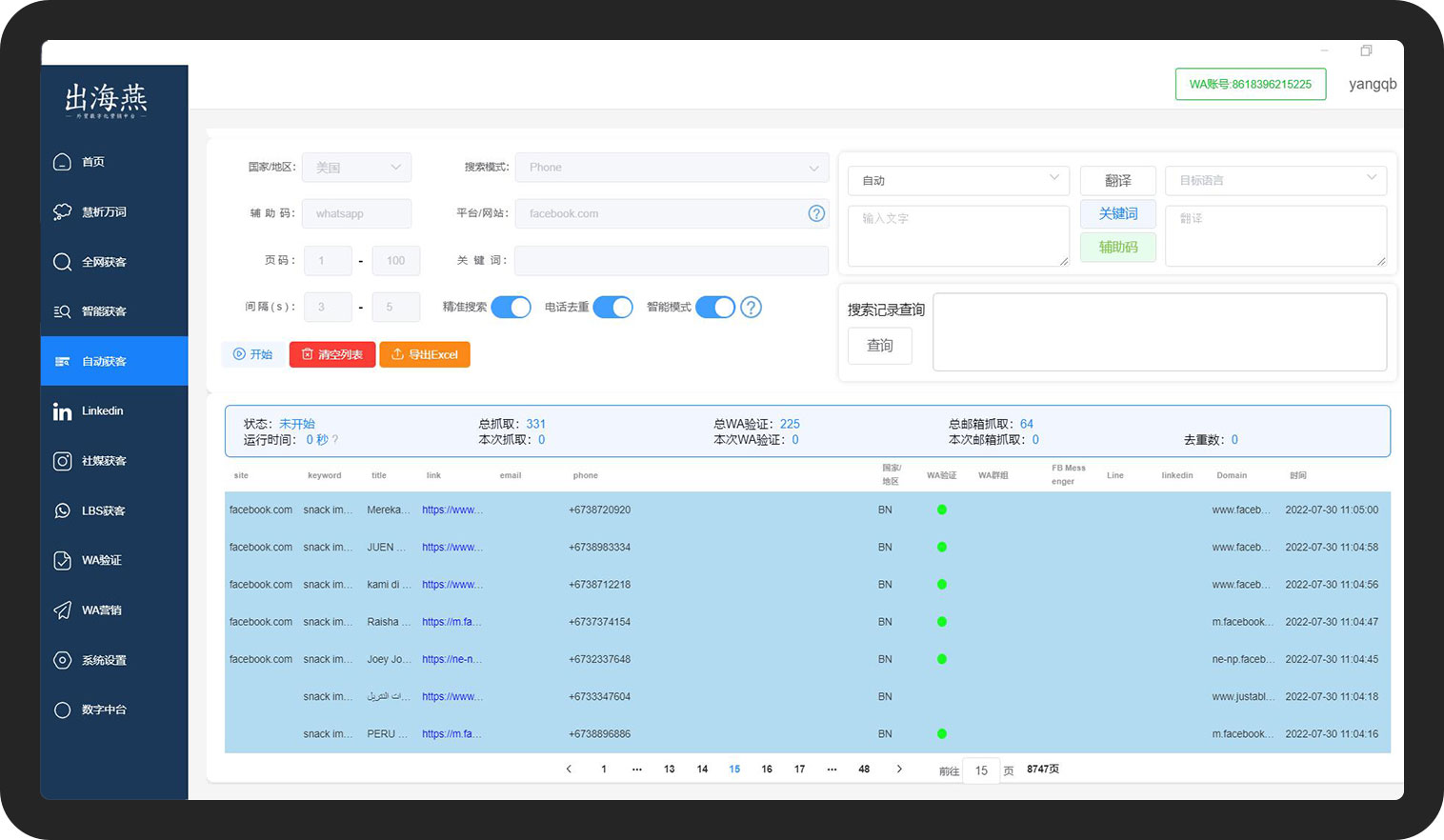This screenshot has height=840, width=1444.
Task: Click the blue 关键词 button
Action: (x=1118, y=213)
